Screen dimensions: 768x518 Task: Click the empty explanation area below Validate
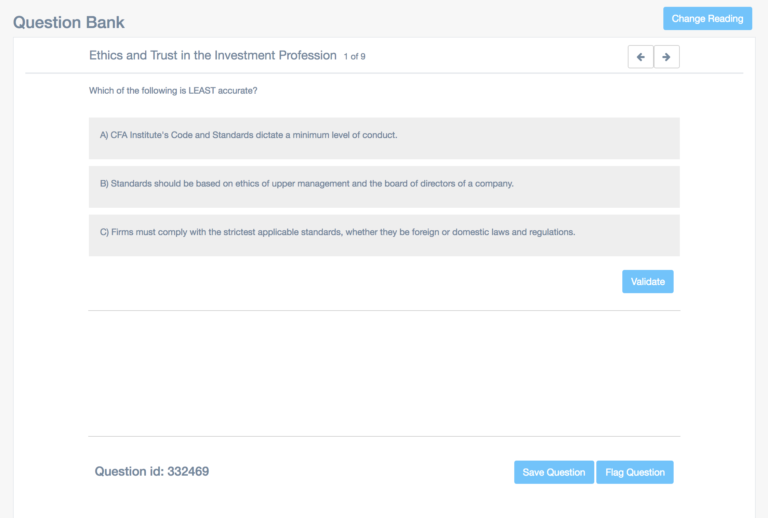tap(384, 373)
